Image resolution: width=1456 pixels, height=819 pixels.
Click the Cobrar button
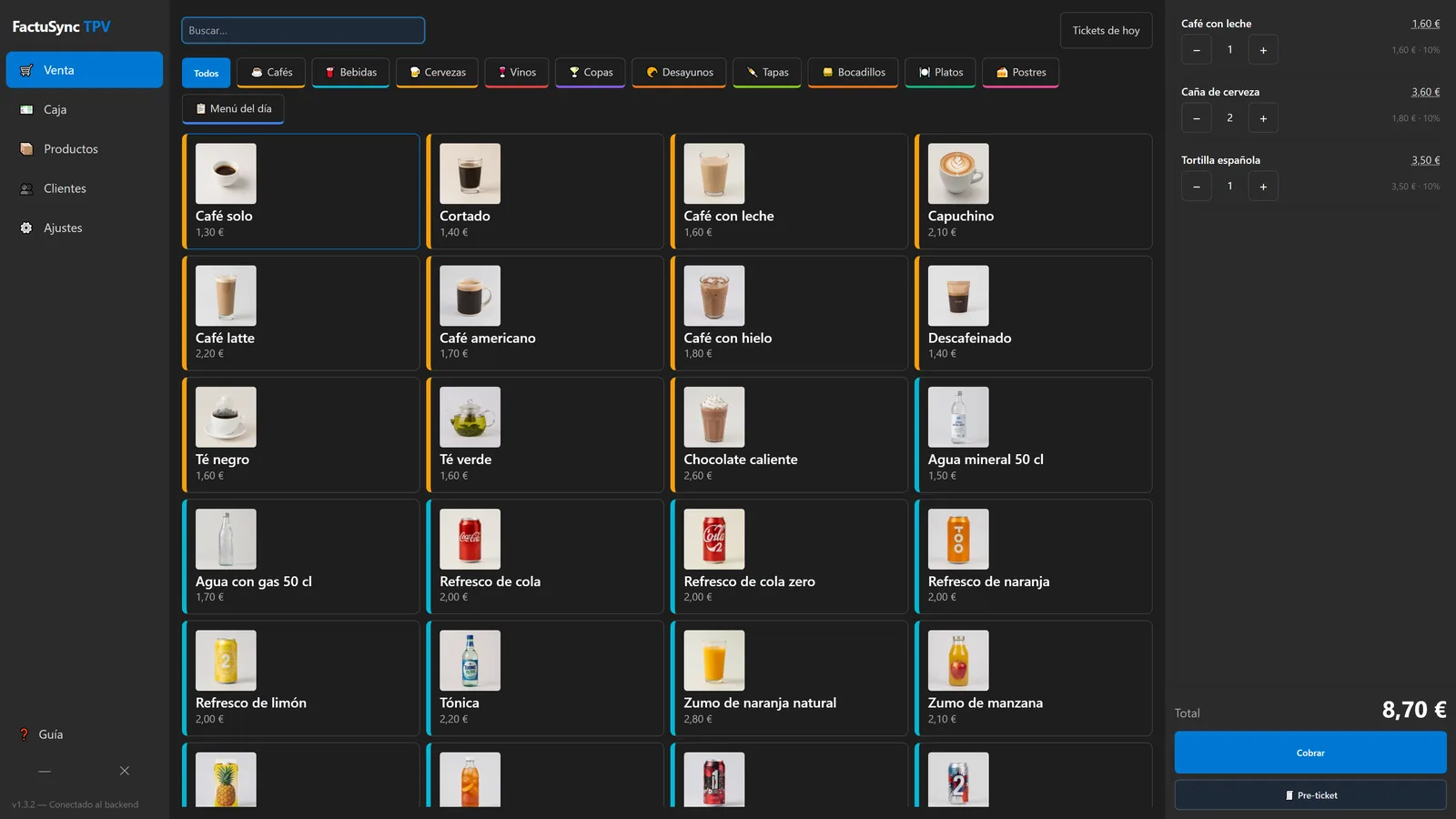[x=1310, y=753]
